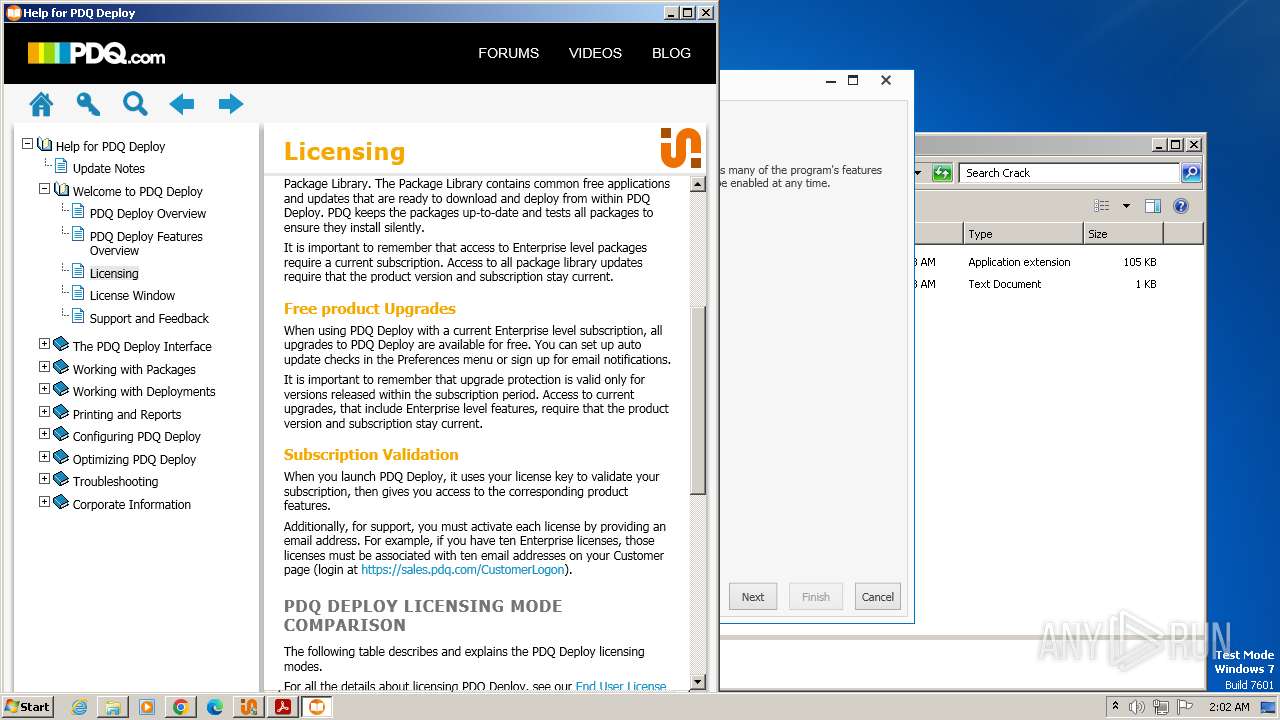Expand Working with Packages node
This screenshot has width=1280, height=720.
click(x=45, y=367)
